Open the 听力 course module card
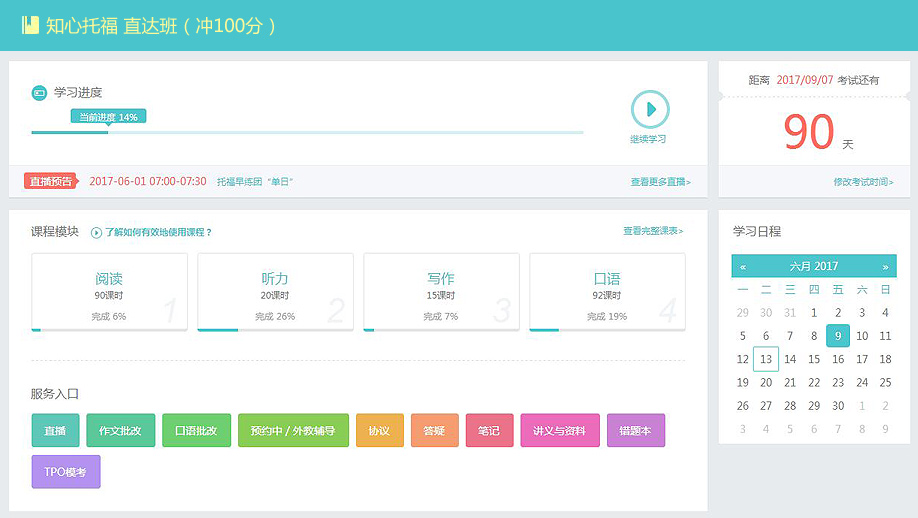Screen dimensions: 918x518 (x=275, y=291)
